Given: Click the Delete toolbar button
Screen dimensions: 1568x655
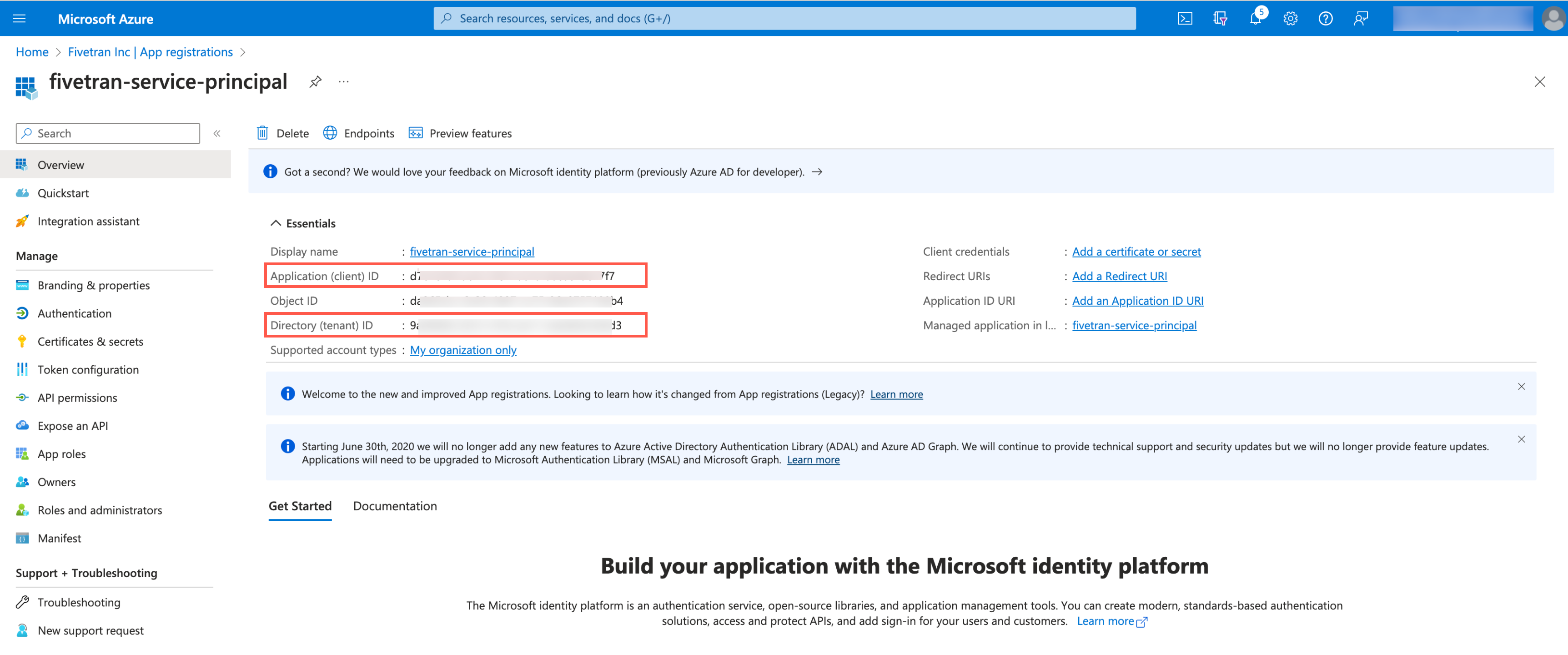Looking at the screenshot, I should [283, 133].
